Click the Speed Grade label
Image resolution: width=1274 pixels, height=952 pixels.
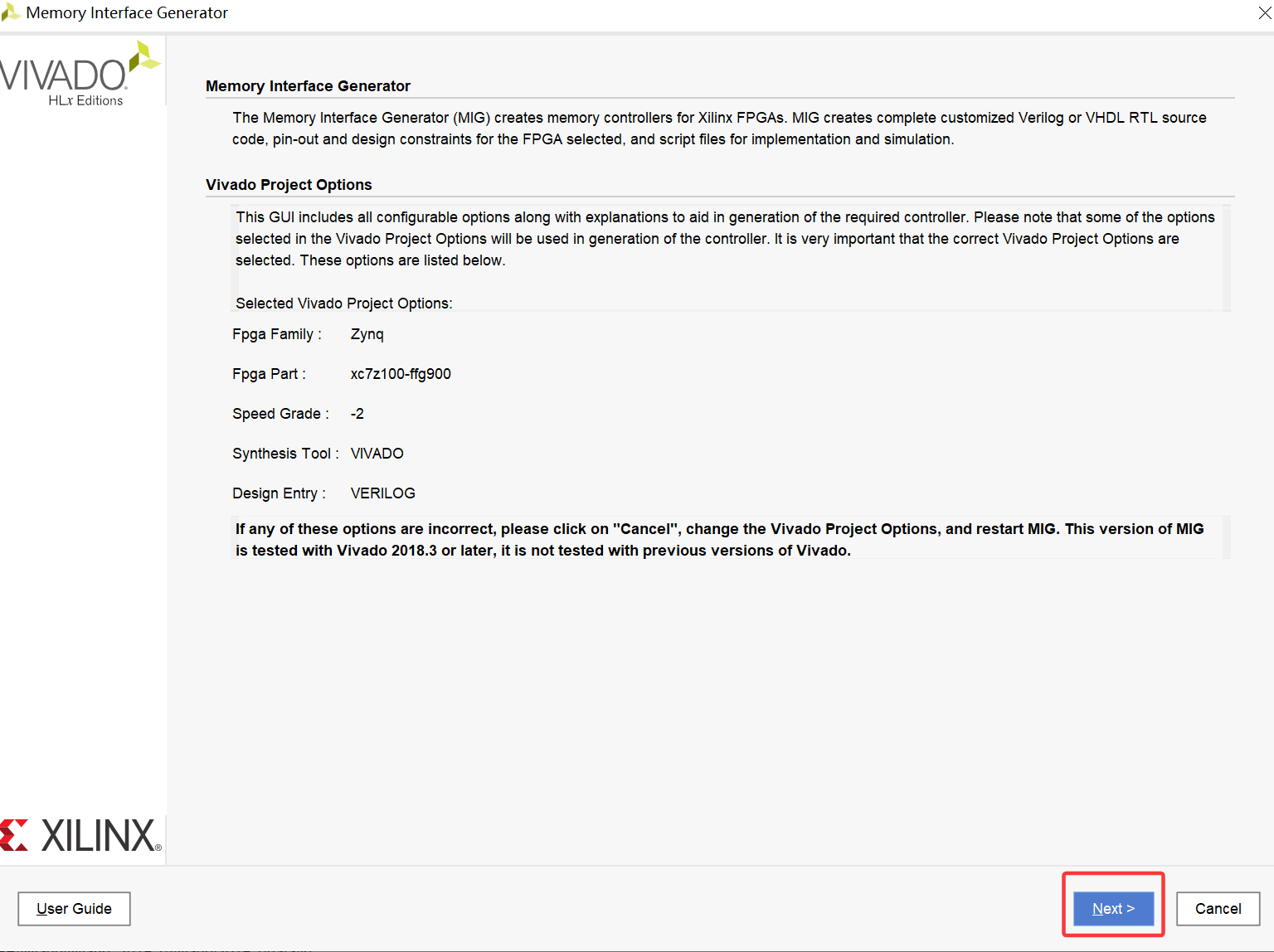coord(280,414)
